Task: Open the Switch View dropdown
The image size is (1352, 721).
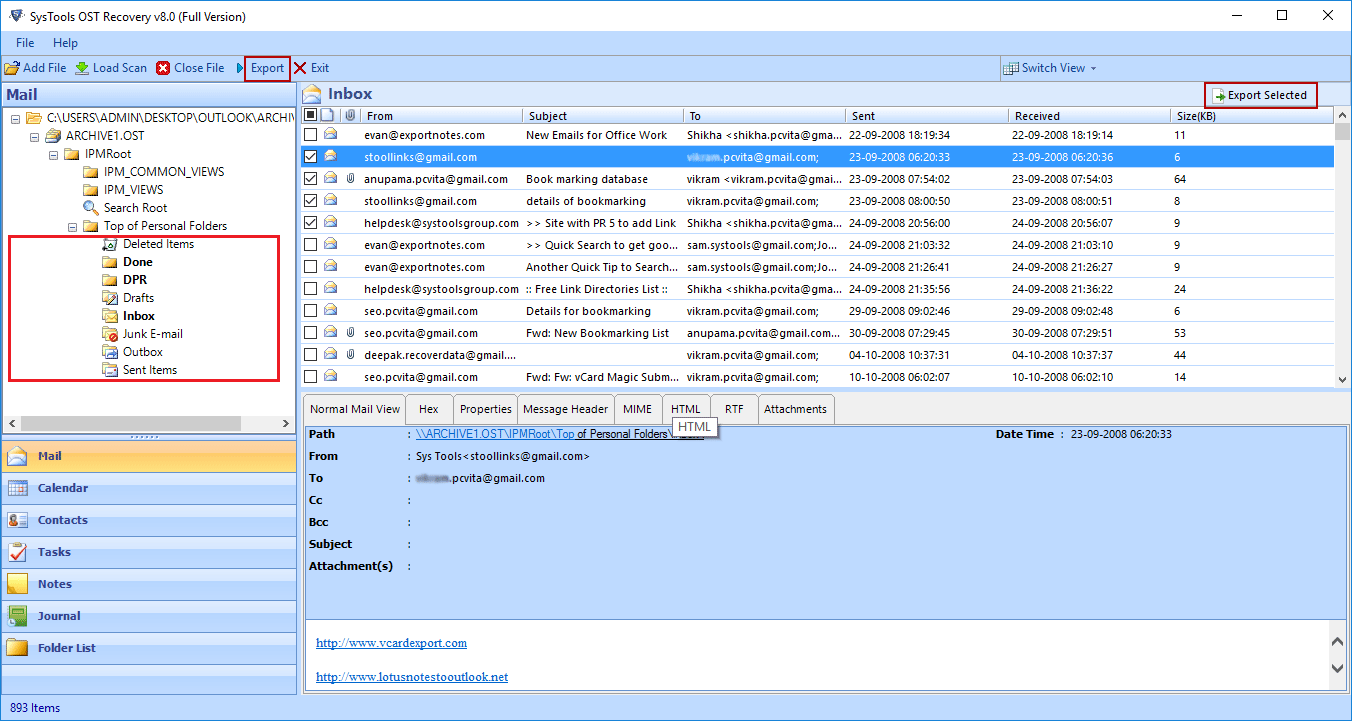Action: click(1050, 68)
